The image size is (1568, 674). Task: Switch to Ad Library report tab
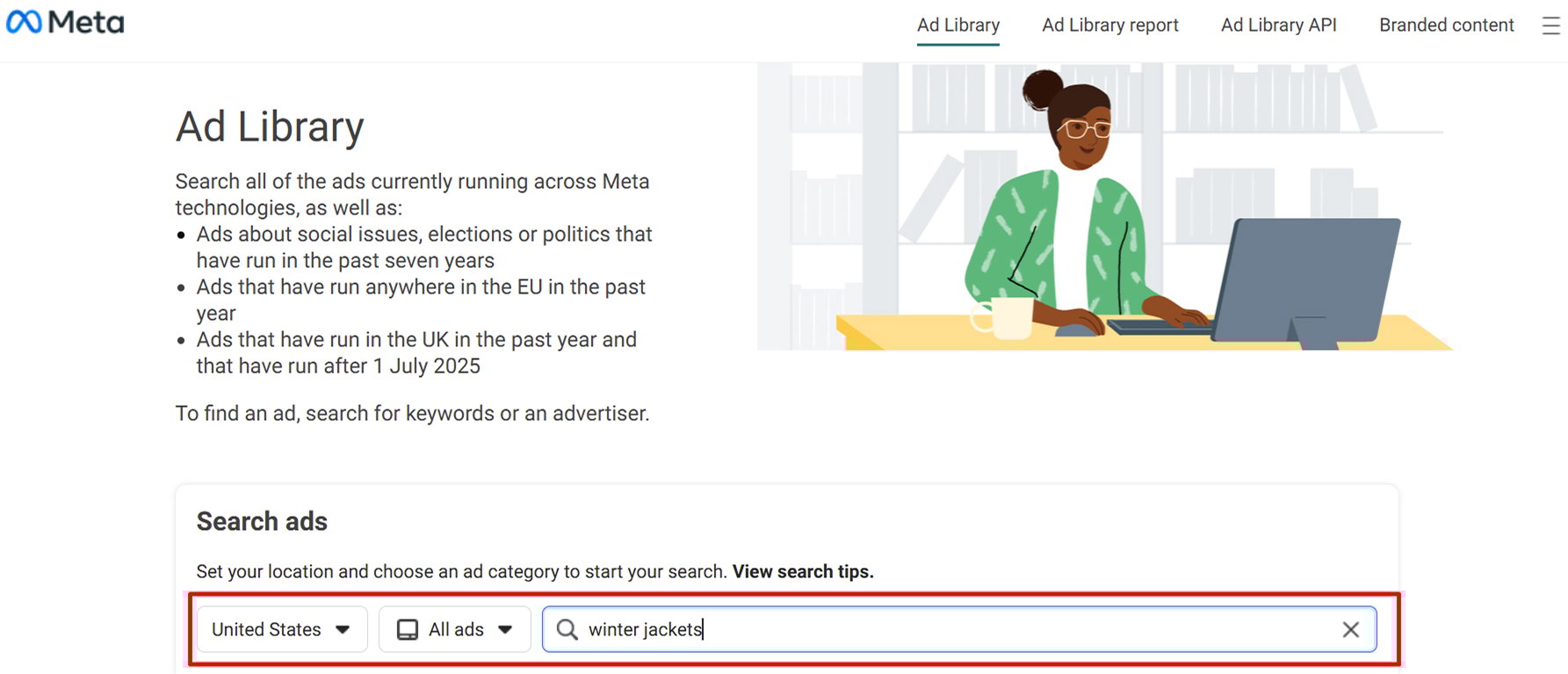[1109, 25]
